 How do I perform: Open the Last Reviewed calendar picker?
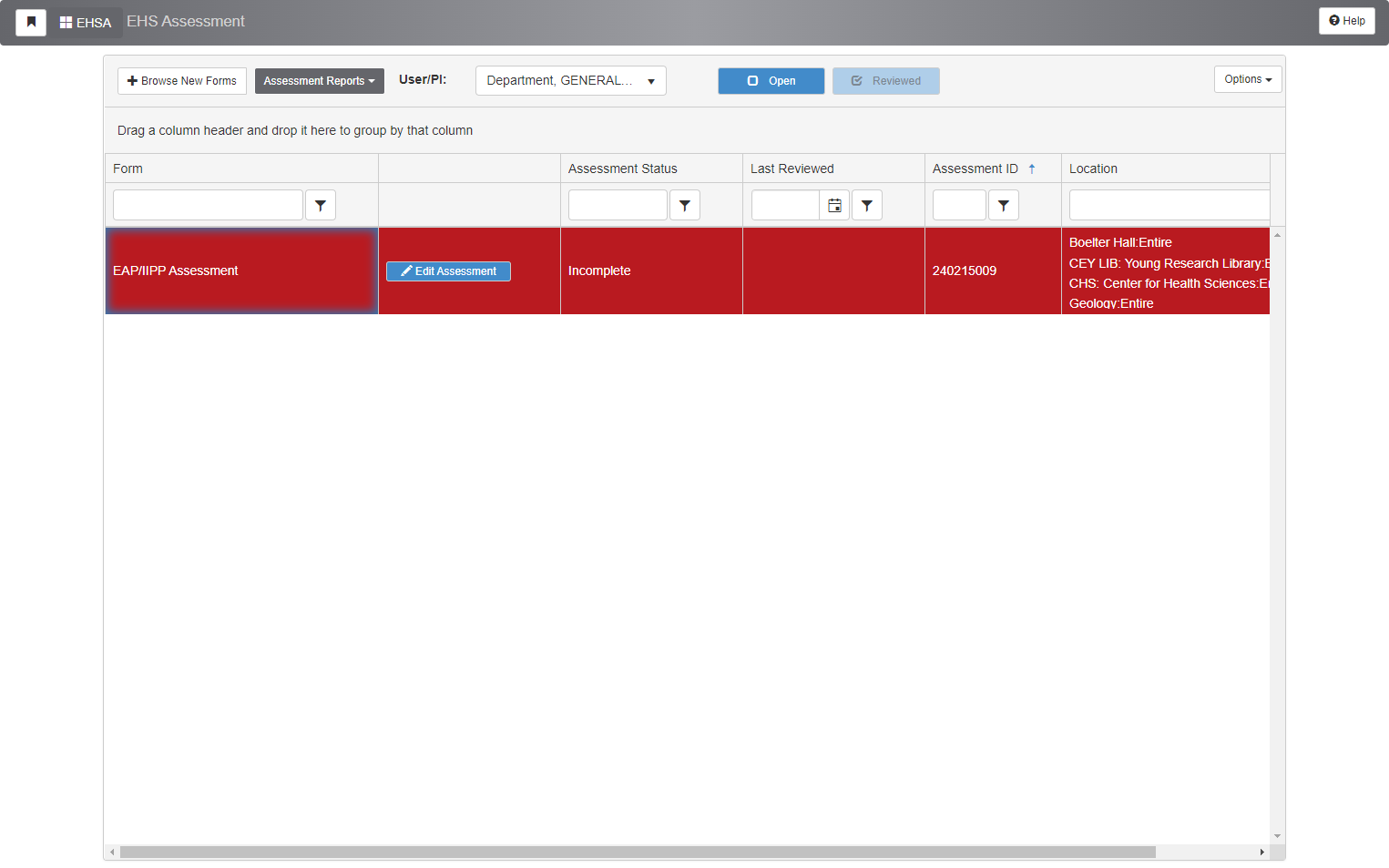(834, 206)
